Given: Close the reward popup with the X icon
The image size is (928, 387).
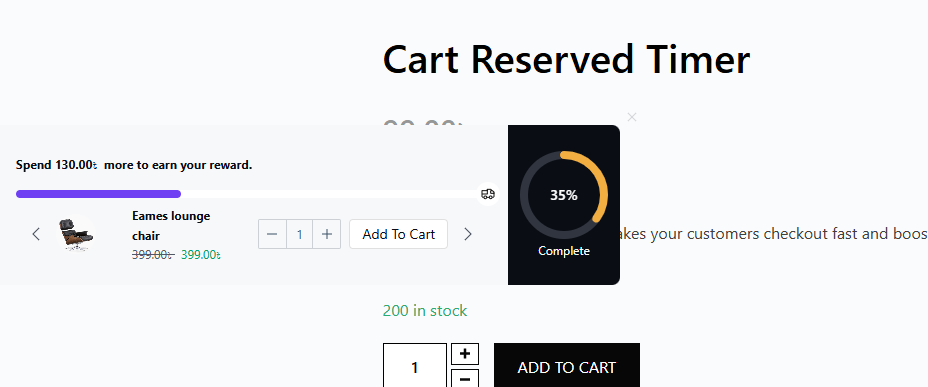Looking at the screenshot, I should pos(631,117).
